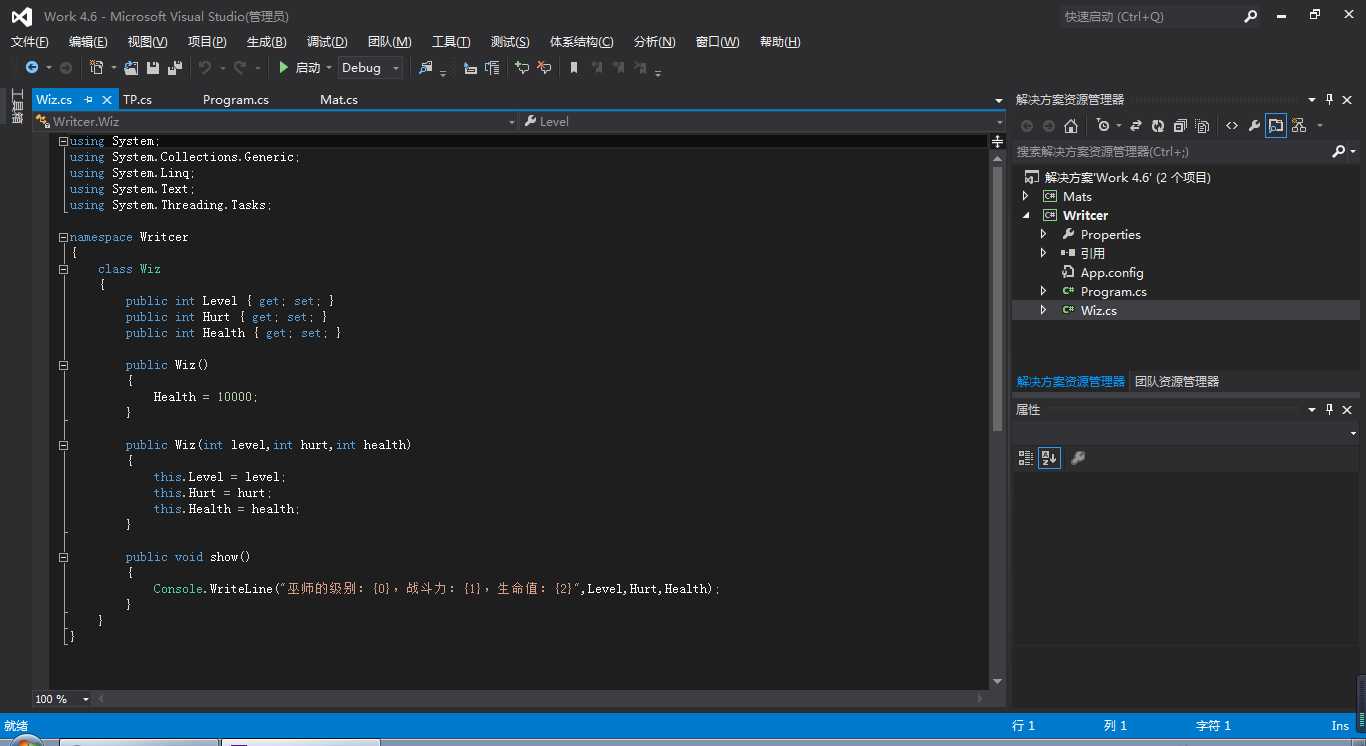Collapse the namespace Writcer block
The width and height of the screenshot is (1366, 746).
(63, 237)
